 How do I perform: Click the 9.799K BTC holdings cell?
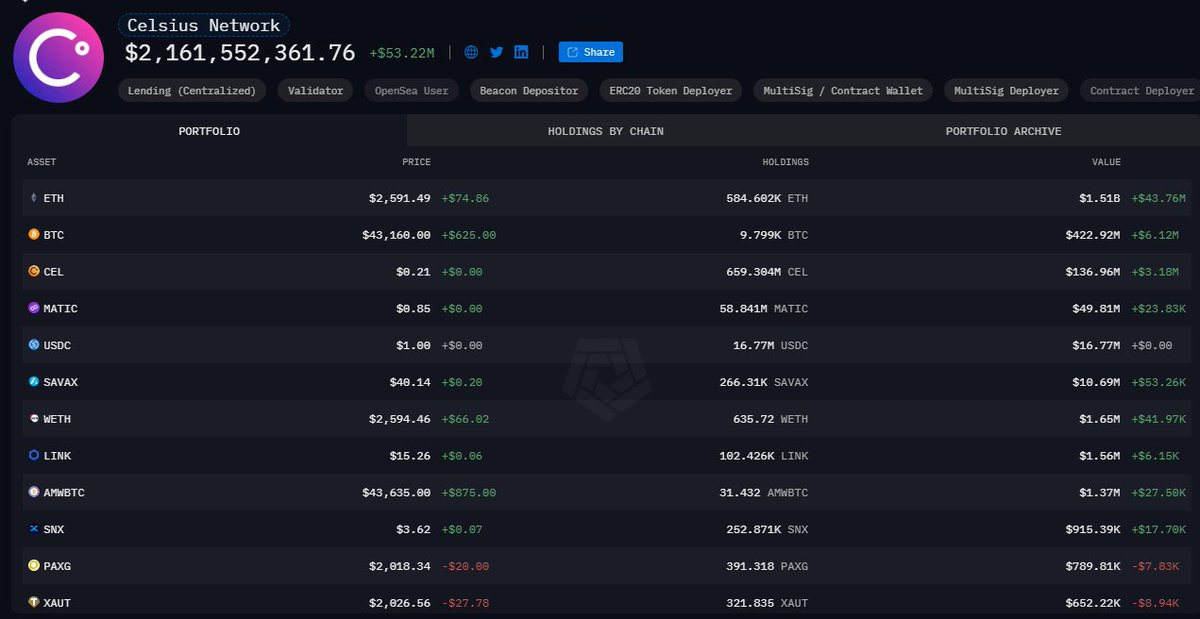774,235
